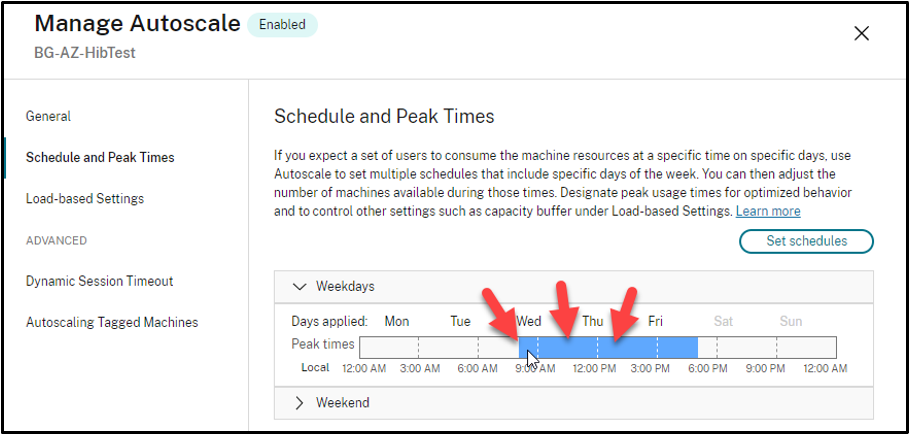Open the General settings page

point(48,117)
